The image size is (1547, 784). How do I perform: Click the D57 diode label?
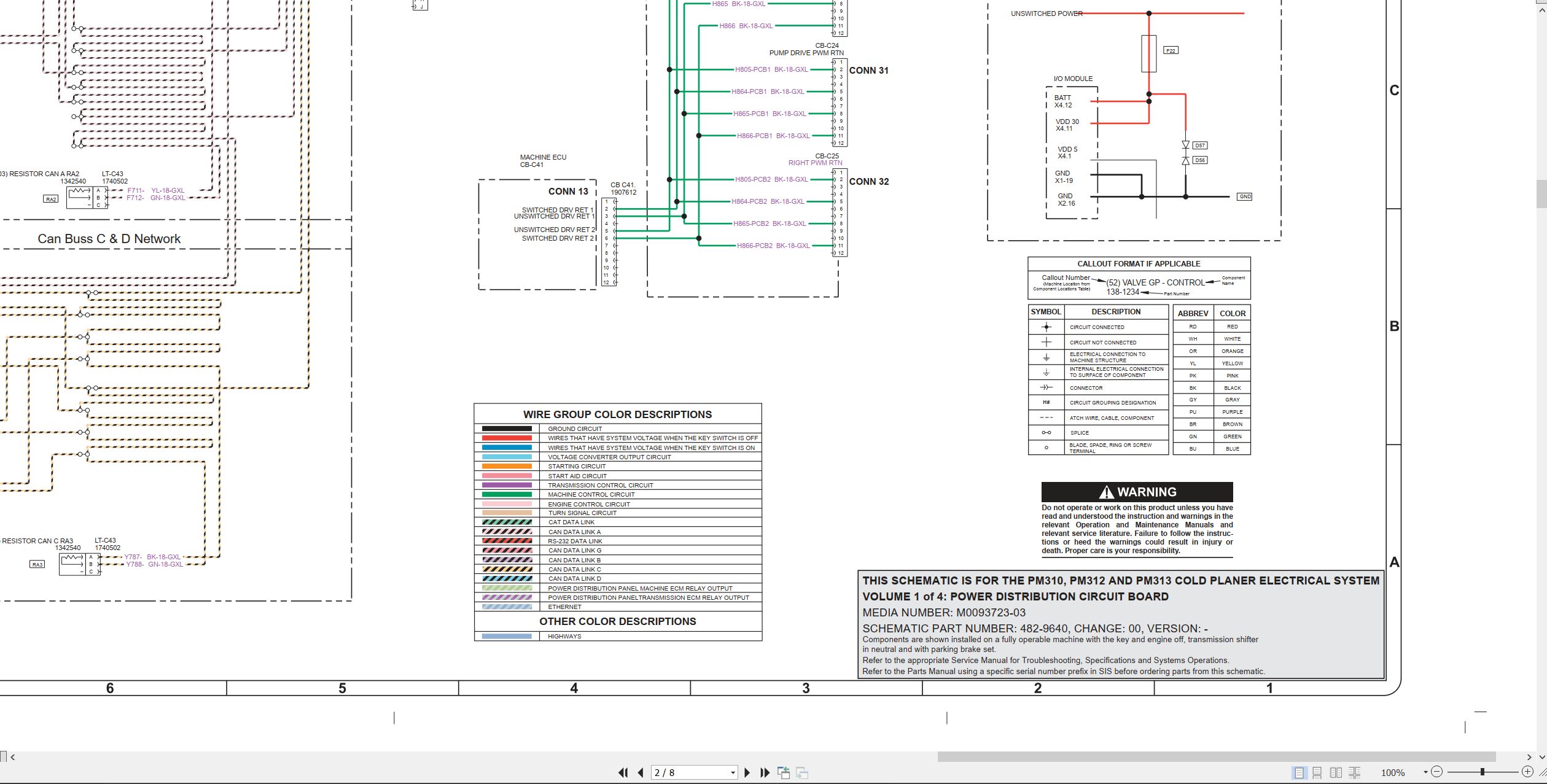click(1200, 146)
